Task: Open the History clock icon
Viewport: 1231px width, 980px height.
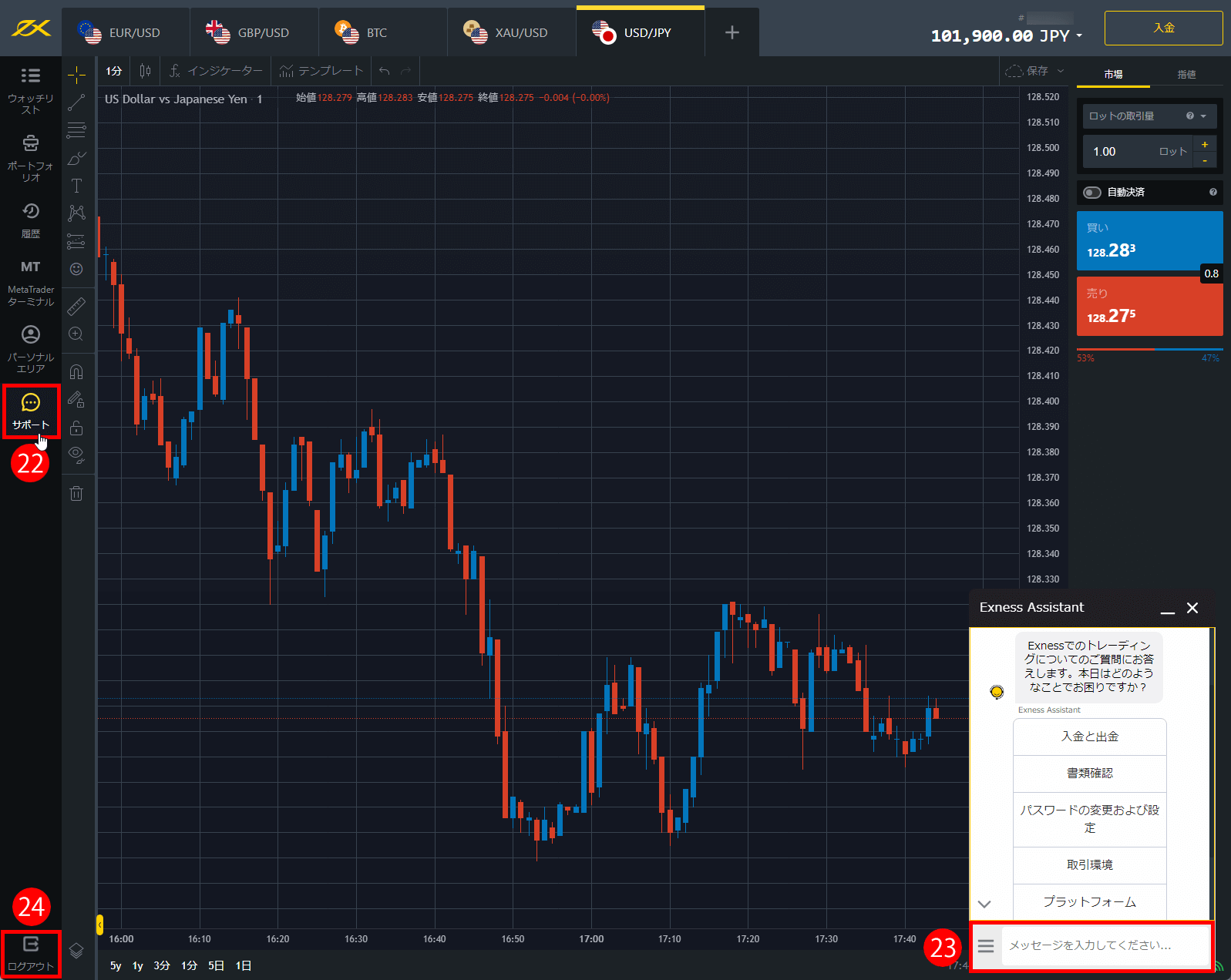Action: coord(30,211)
